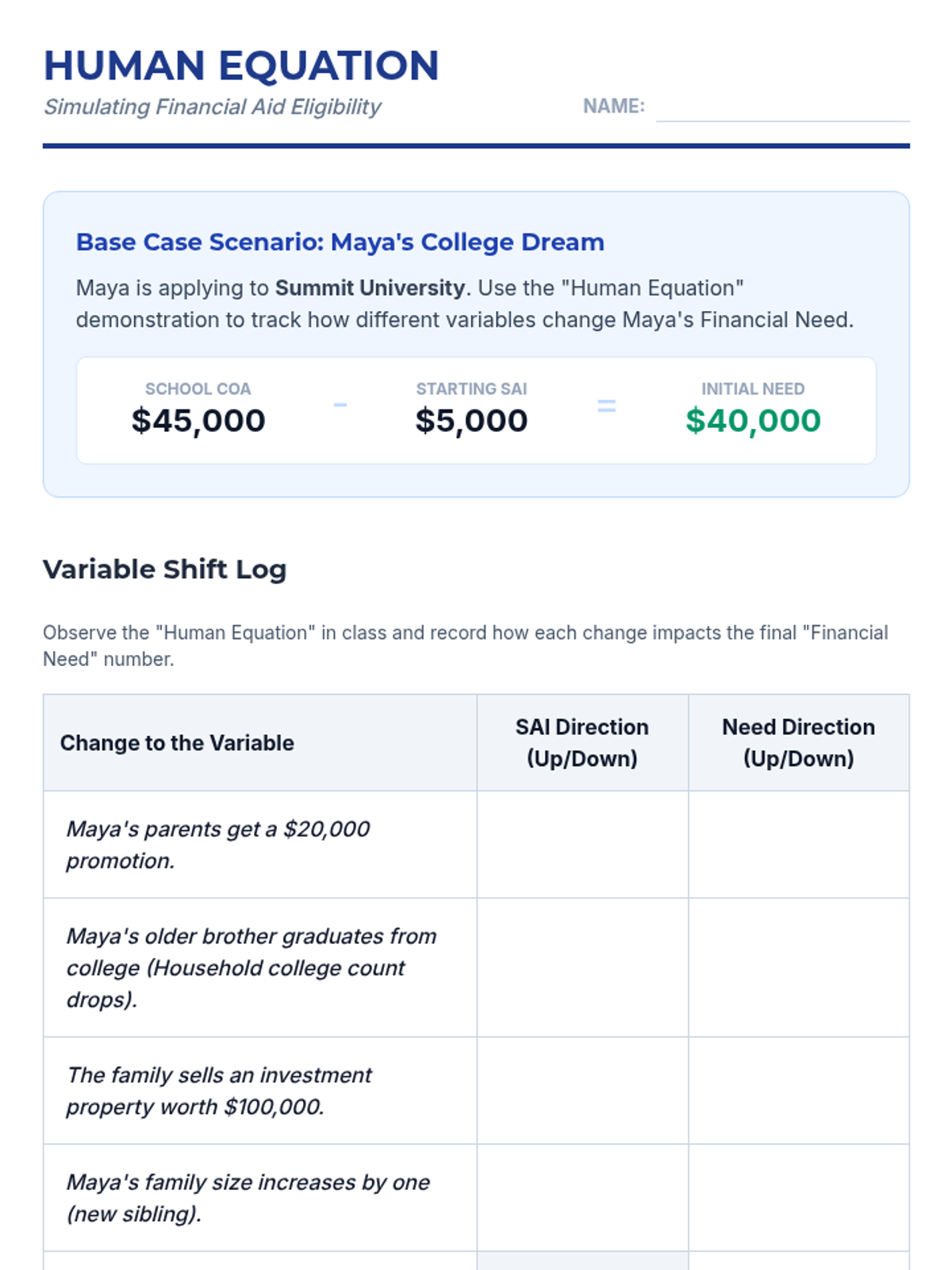Click SAI Direction cell for investment property row
The image size is (952, 1270).
coord(582,1091)
